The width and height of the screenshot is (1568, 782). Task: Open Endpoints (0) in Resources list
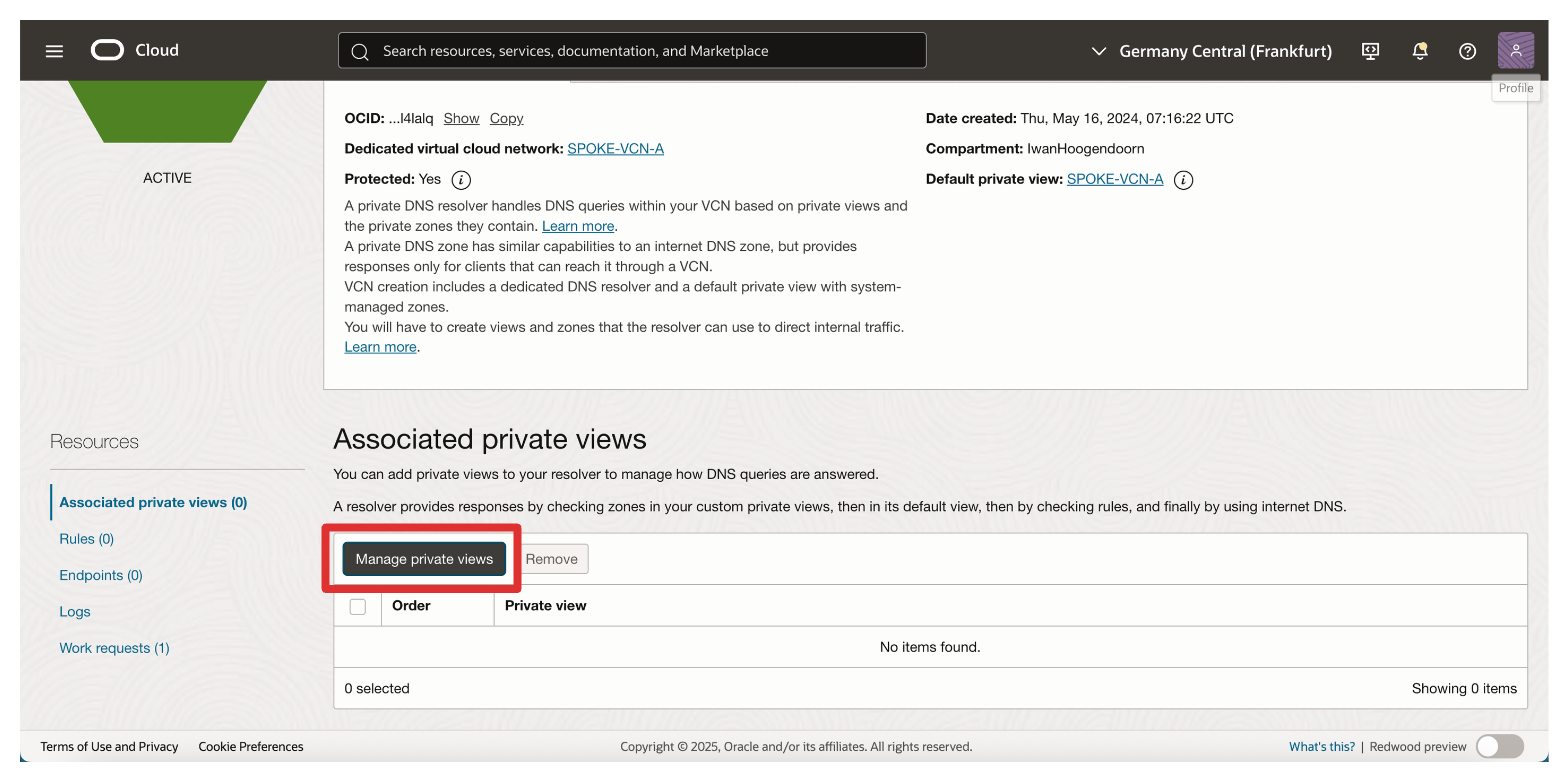pyautogui.click(x=101, y=575)
